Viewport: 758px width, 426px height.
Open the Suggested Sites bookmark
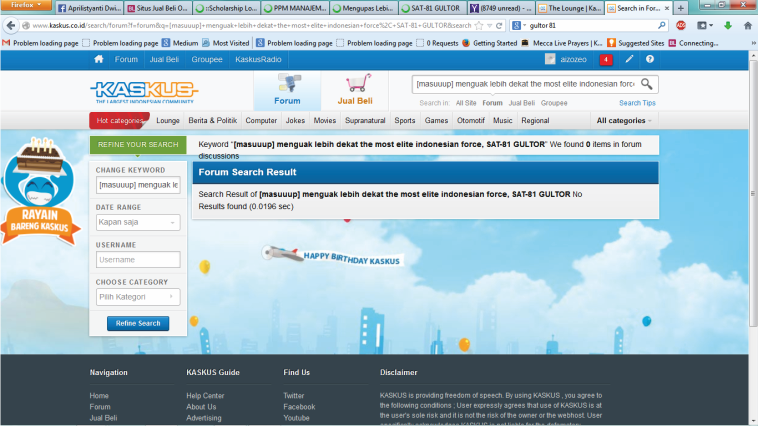pyautogui.click(x=636, y=43)
